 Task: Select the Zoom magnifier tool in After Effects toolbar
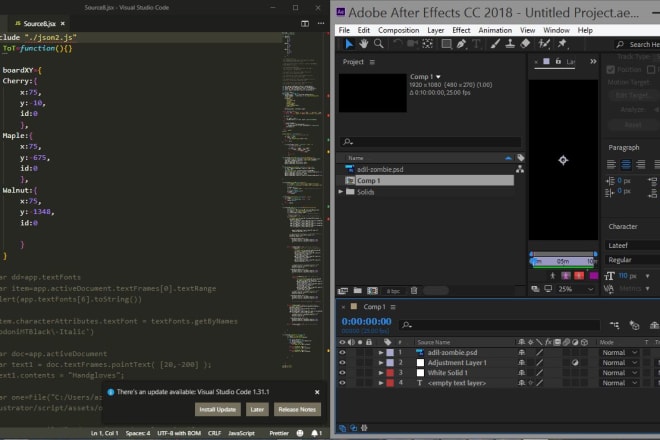(x=378, y=43)
